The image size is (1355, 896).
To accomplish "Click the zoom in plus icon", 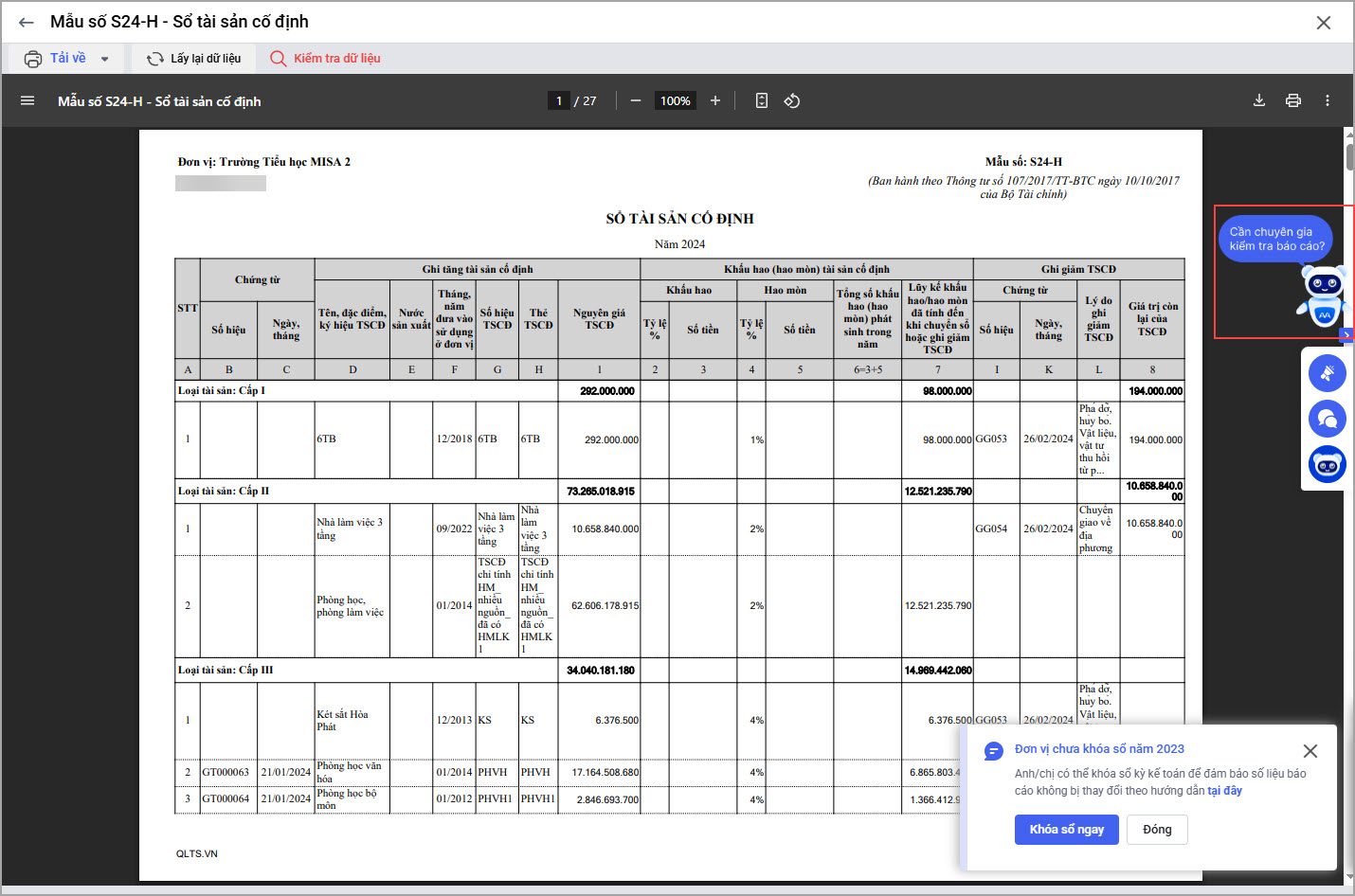I will (x=715, y=100).
